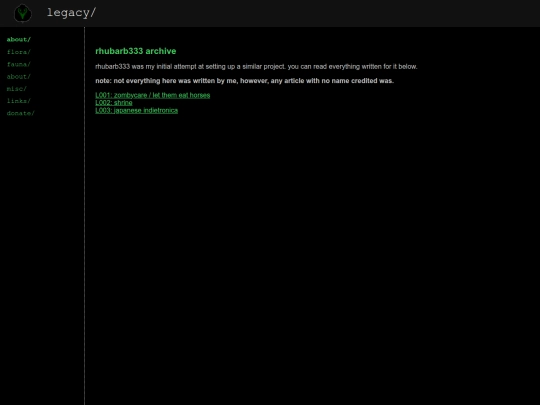Click the legacy/ page title in header
Image resolution: width=540 pixels, height=405 pixels.
point(71,13)
